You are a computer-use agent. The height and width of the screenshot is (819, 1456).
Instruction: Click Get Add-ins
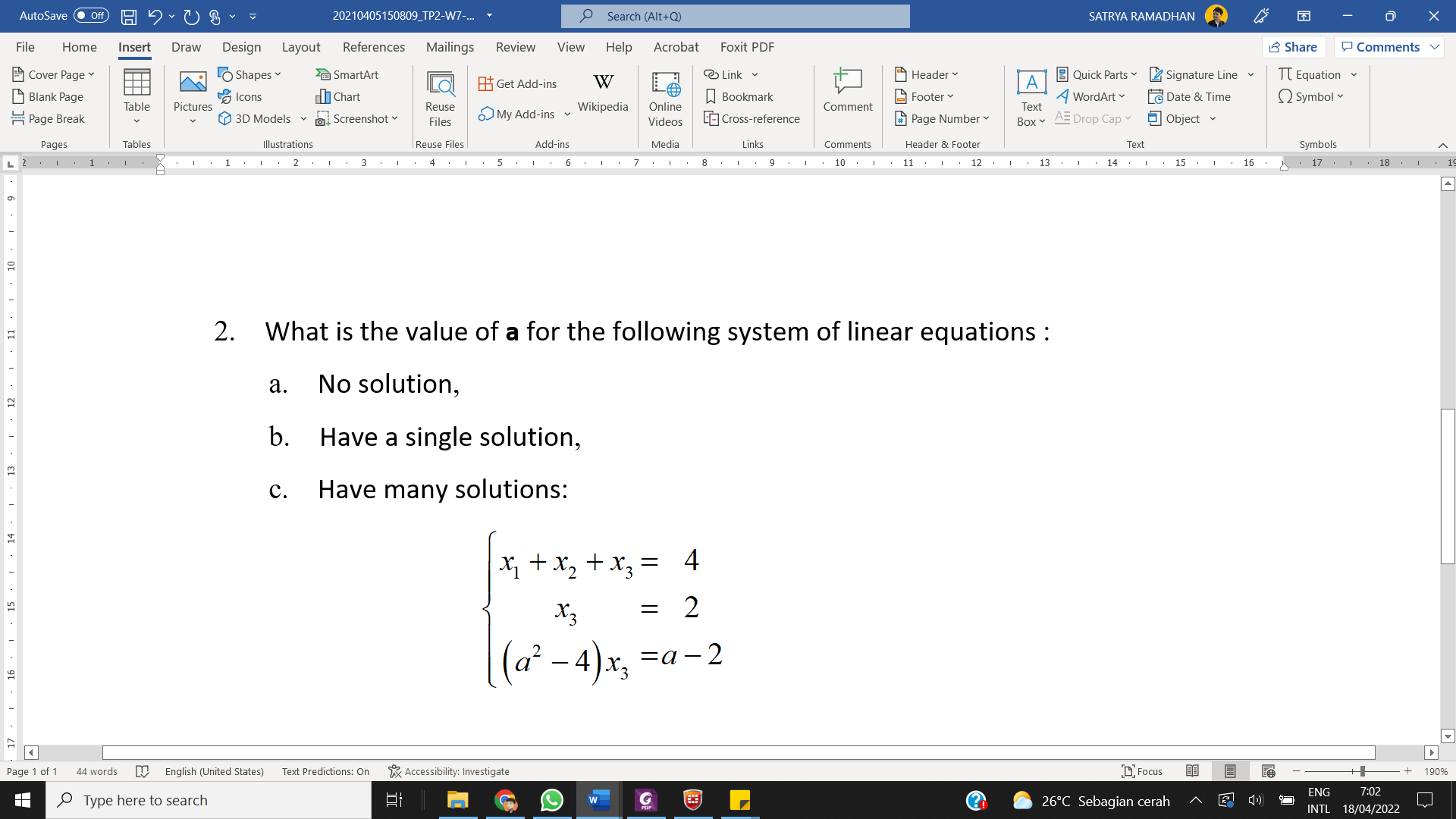[x=519, y=83]
